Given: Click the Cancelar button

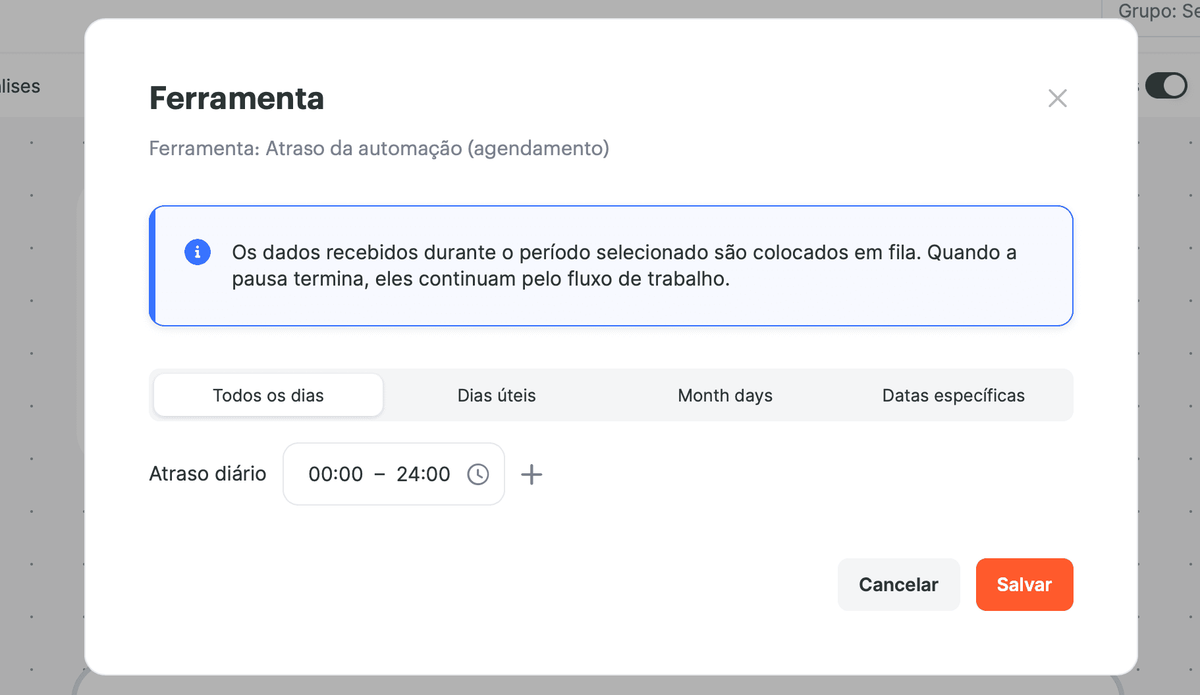Looking at the screenshot, I should coord(898,584).
